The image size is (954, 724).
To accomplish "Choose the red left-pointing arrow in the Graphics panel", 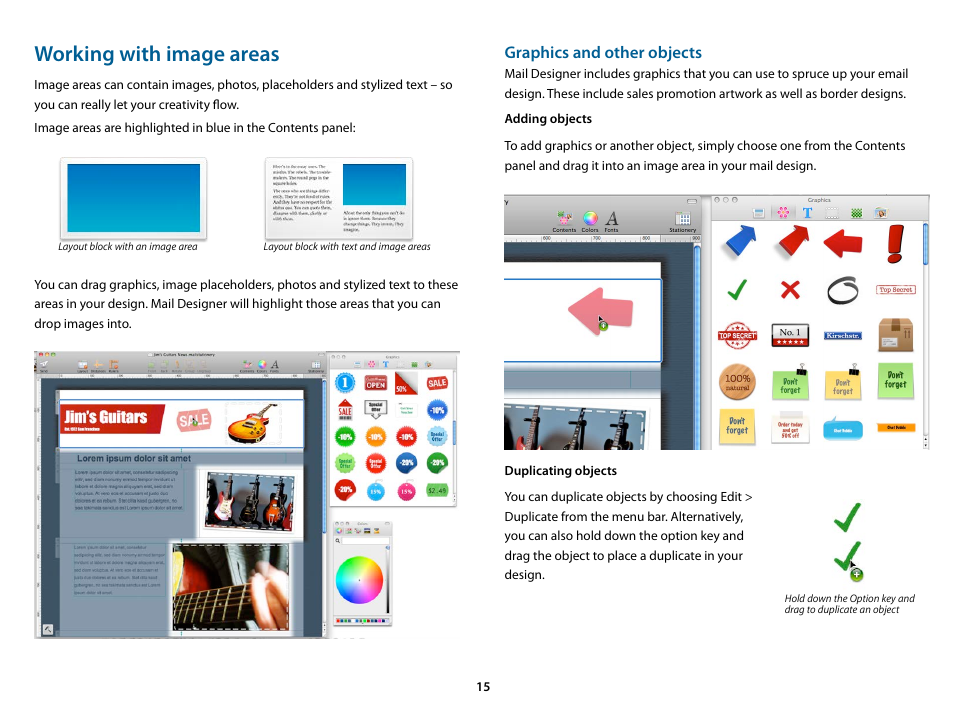I will pos(843,243).
